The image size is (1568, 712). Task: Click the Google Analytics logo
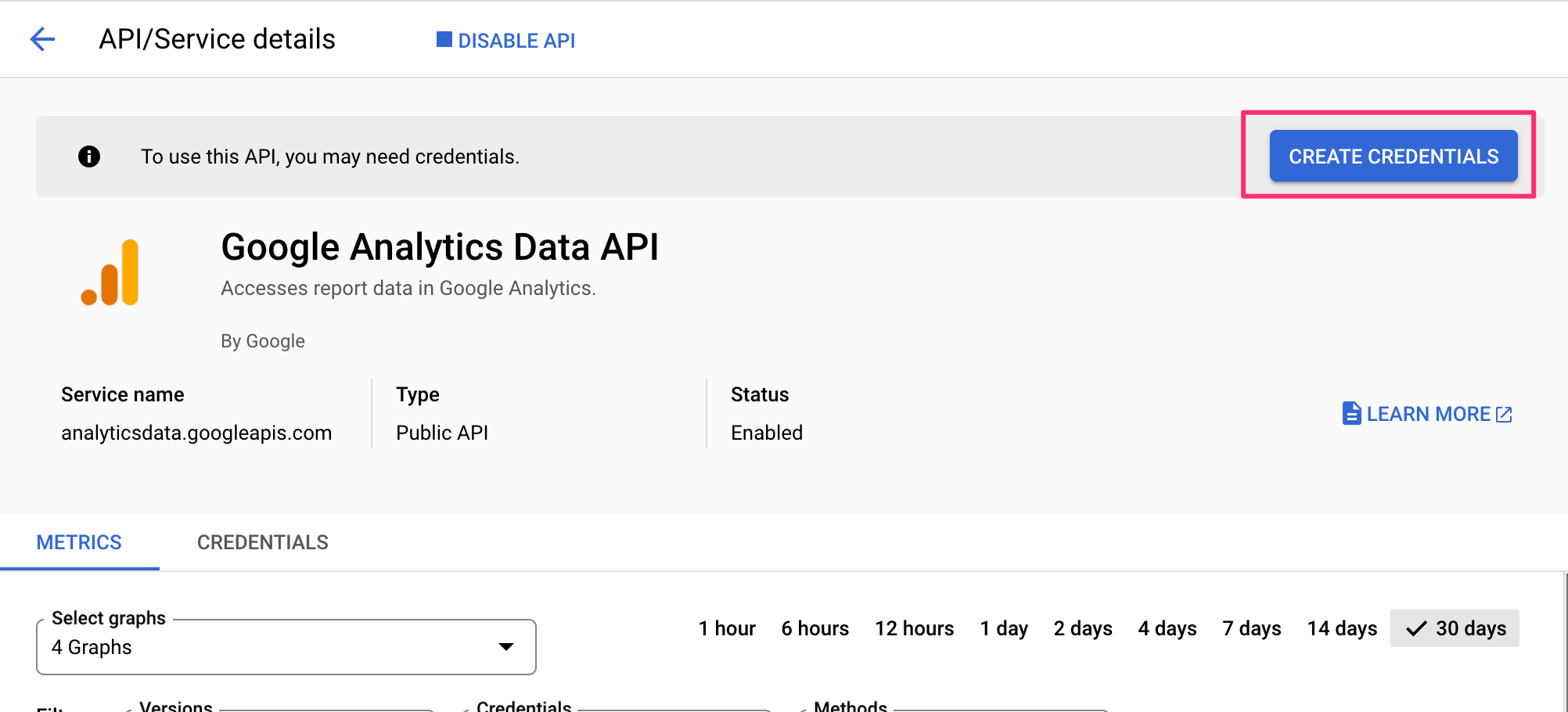pyautogui.click(x=110, y=273)
